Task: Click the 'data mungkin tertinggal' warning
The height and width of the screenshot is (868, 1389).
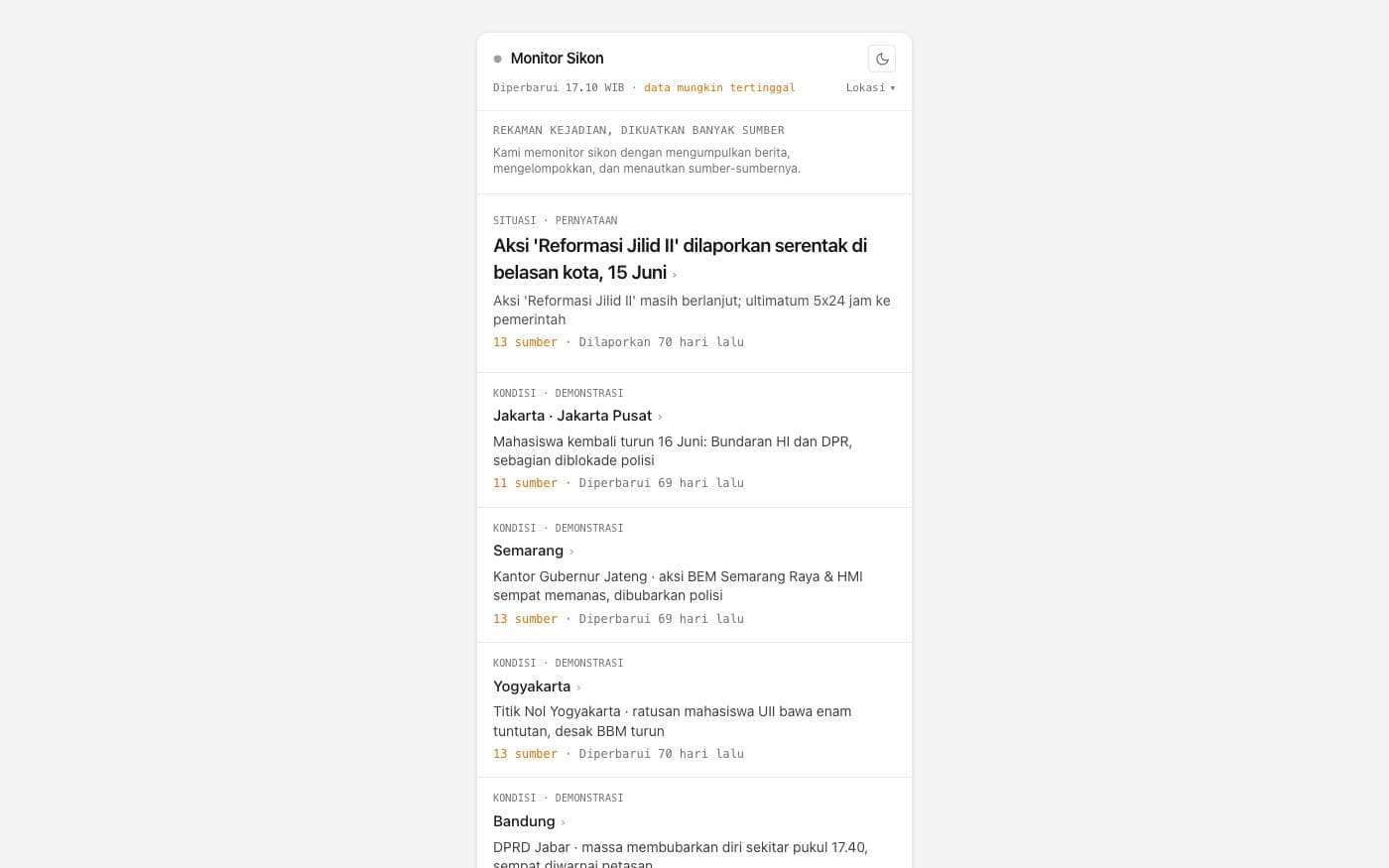Action: [719, 87]
